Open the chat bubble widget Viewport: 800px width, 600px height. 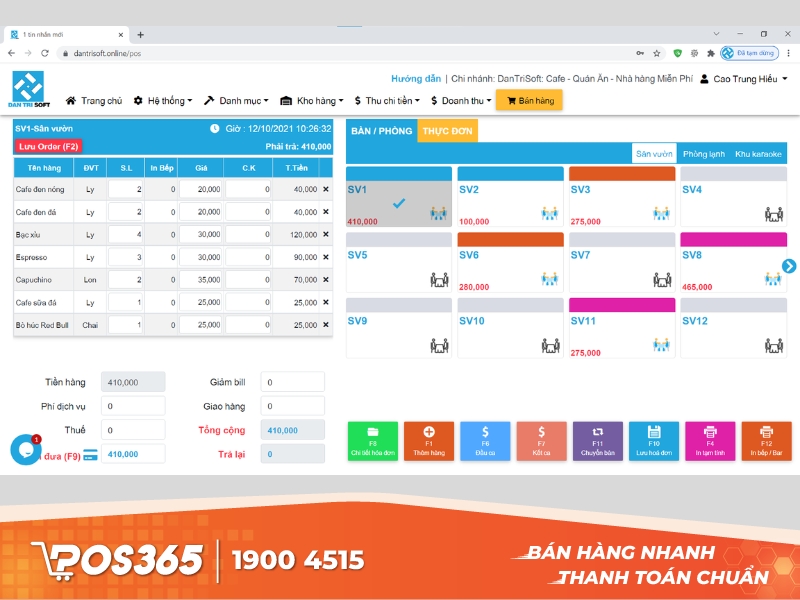[x=26, y=449]
